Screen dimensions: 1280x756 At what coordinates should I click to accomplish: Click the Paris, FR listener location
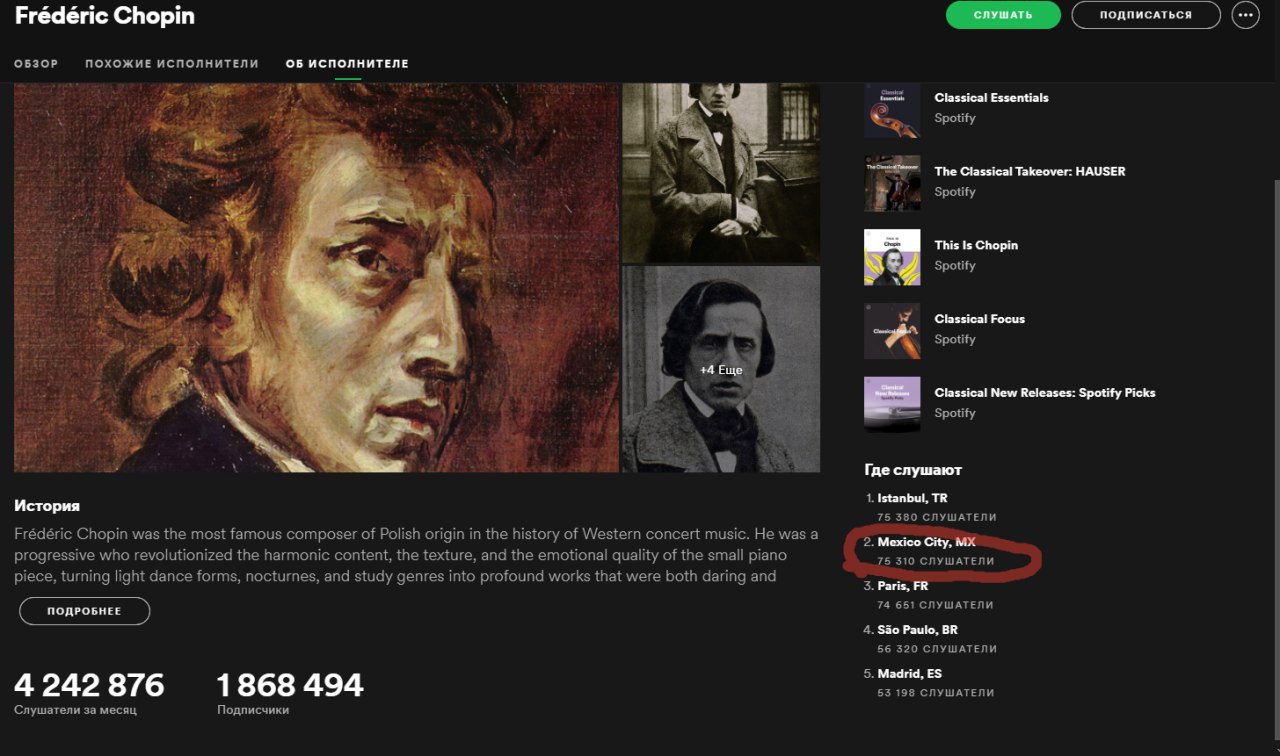click(x=902, y=586)
